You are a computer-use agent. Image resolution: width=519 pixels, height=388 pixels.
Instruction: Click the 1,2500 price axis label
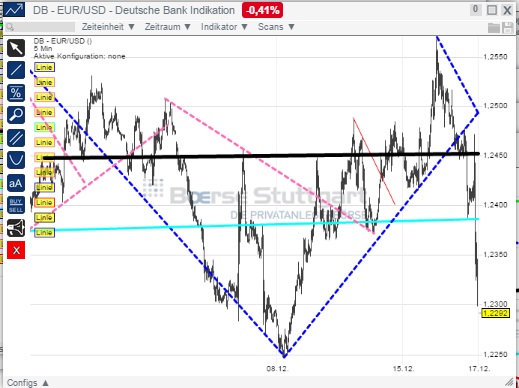[x=495, y=106]
